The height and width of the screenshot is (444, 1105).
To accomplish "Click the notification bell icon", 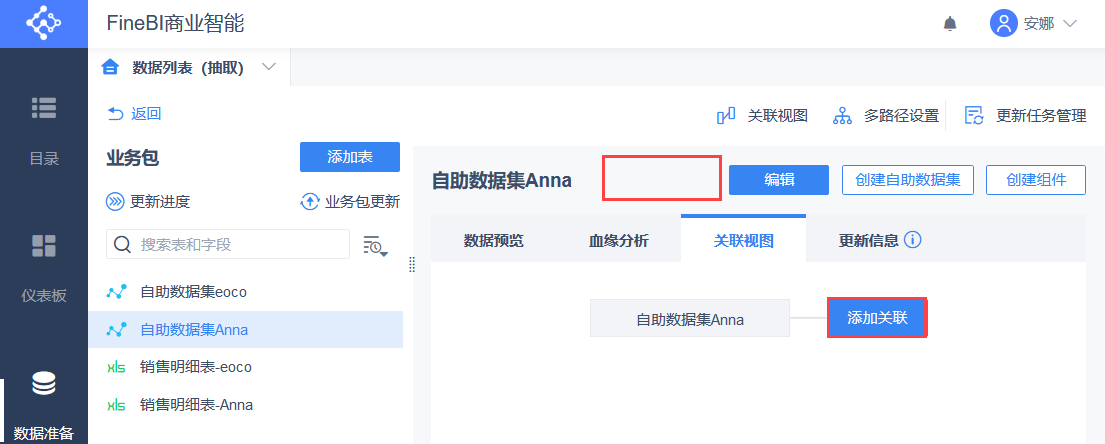I will [x=950, y=24].
